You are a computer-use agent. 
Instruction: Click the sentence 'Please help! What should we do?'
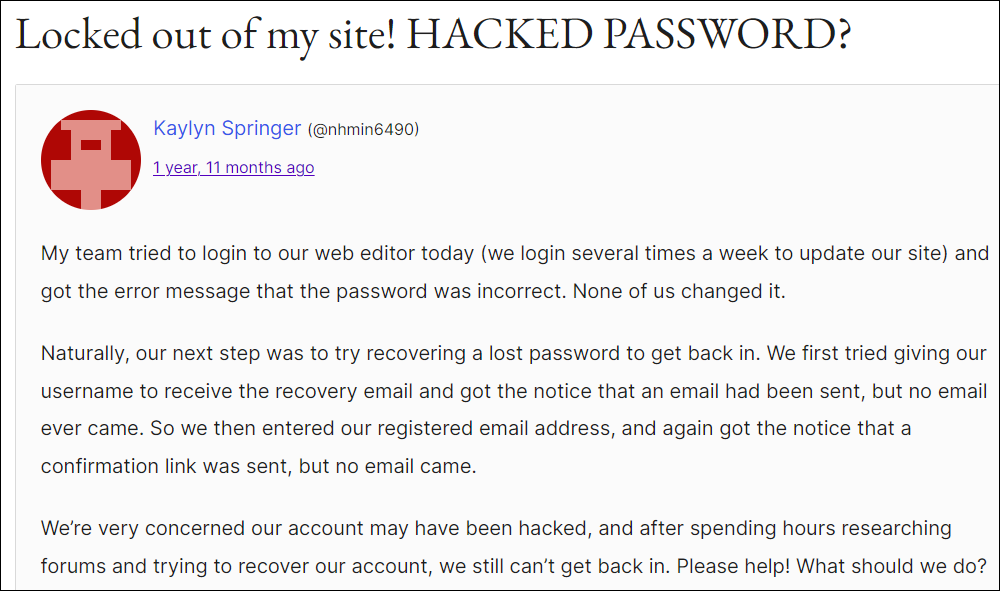[x=832, y=566]
